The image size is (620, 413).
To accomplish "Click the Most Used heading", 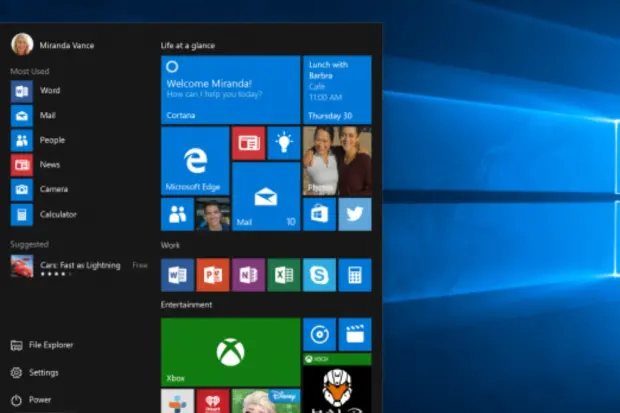I will point(30,71).
